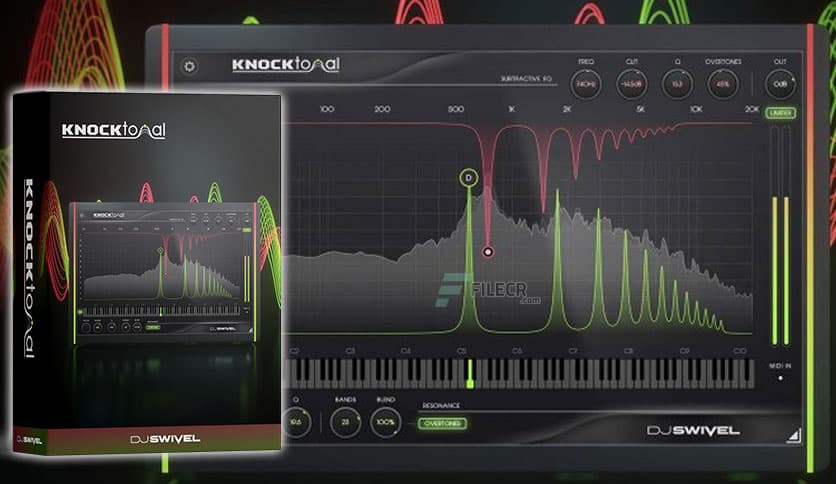Adjust the FREQ knob showing 740Hz
Viewport: 836px width, 484px height.
[586, 84]
